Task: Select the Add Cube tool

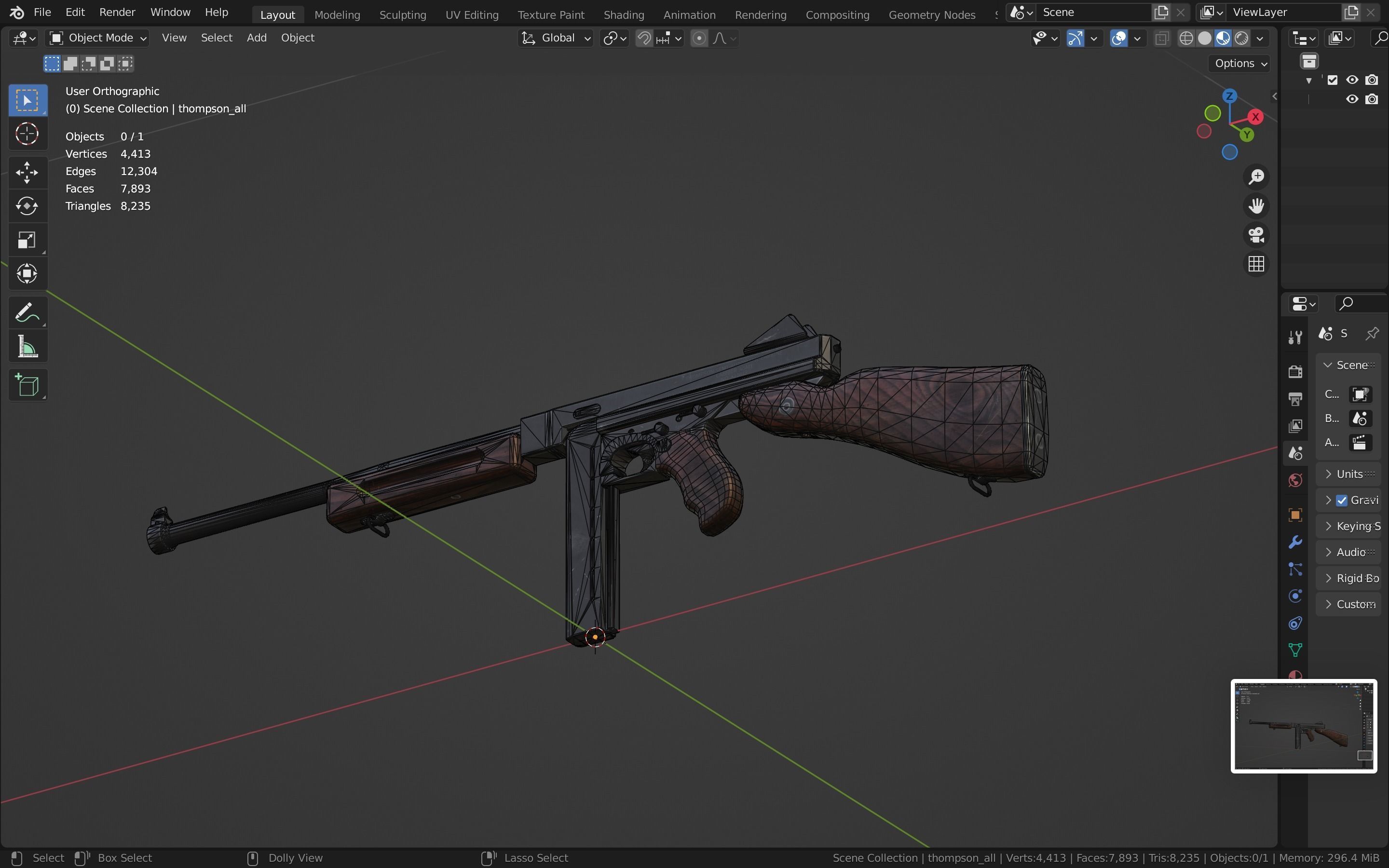Action: [27, 385]
